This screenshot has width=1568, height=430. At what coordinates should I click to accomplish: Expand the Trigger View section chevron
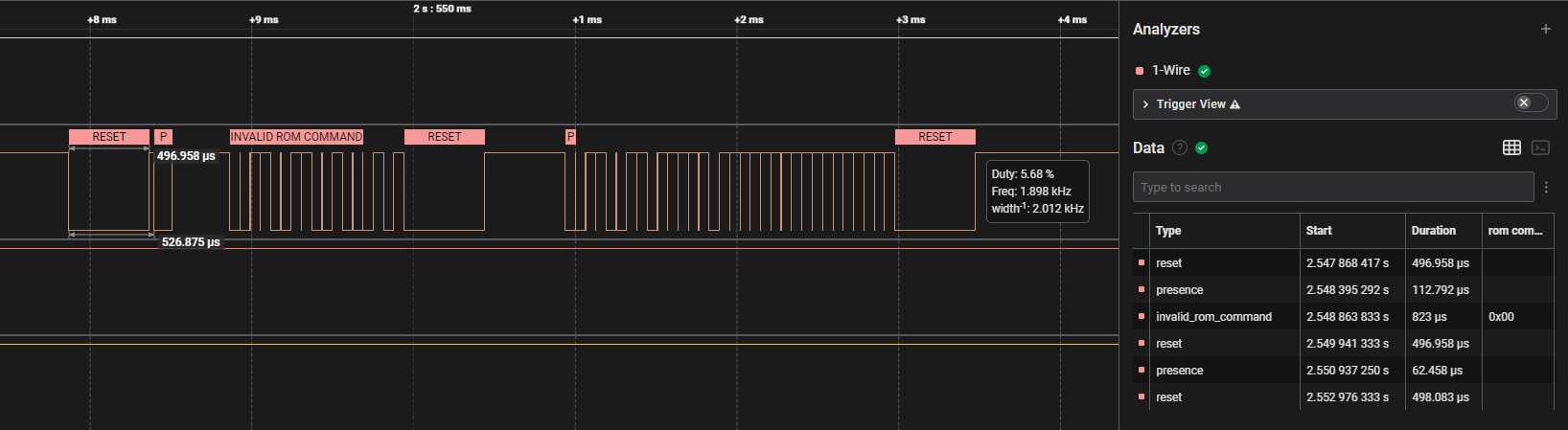click(x=1145, y=104)
